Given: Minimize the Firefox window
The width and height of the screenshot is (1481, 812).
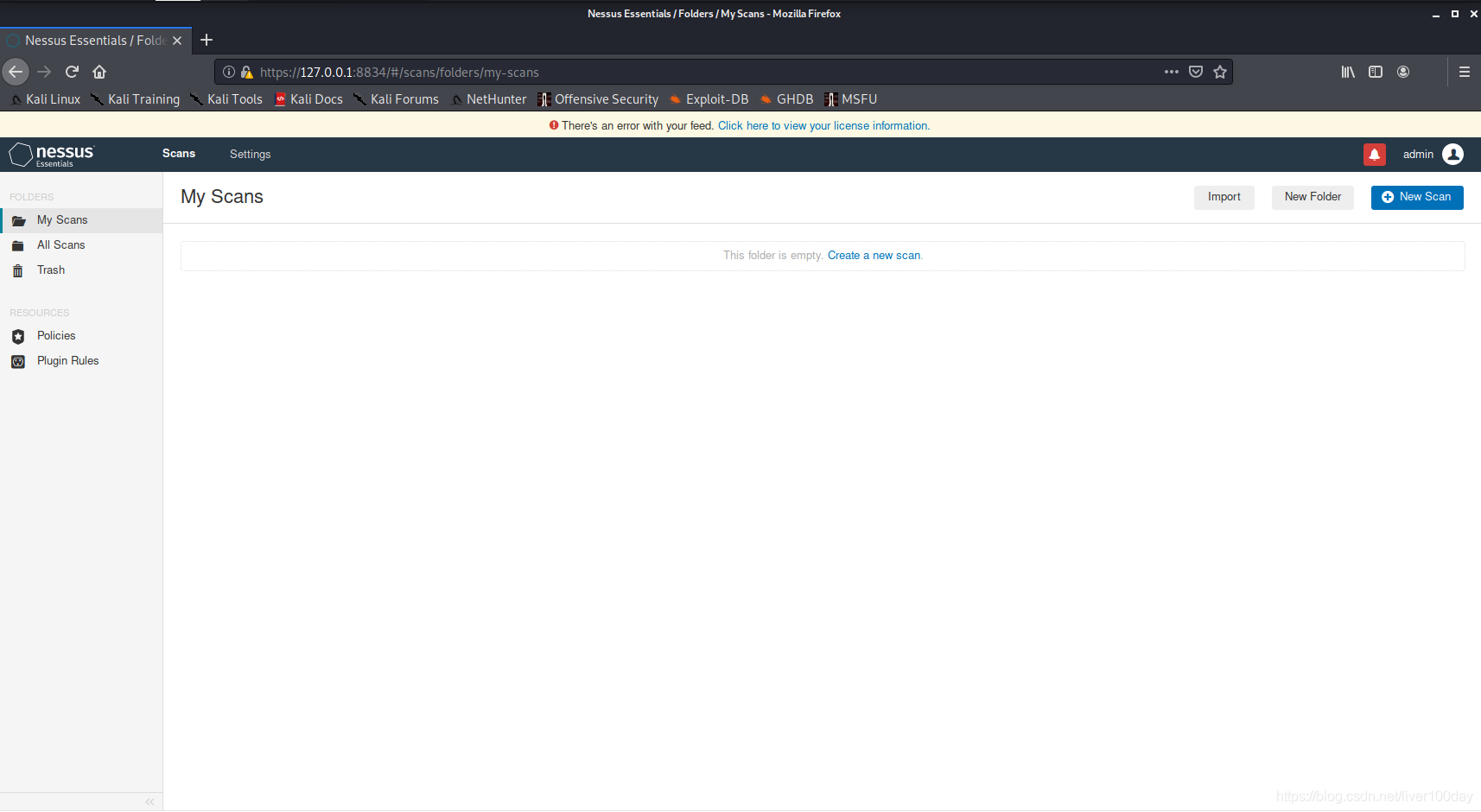Looking at the screenshot, I should pos(1436,14).
